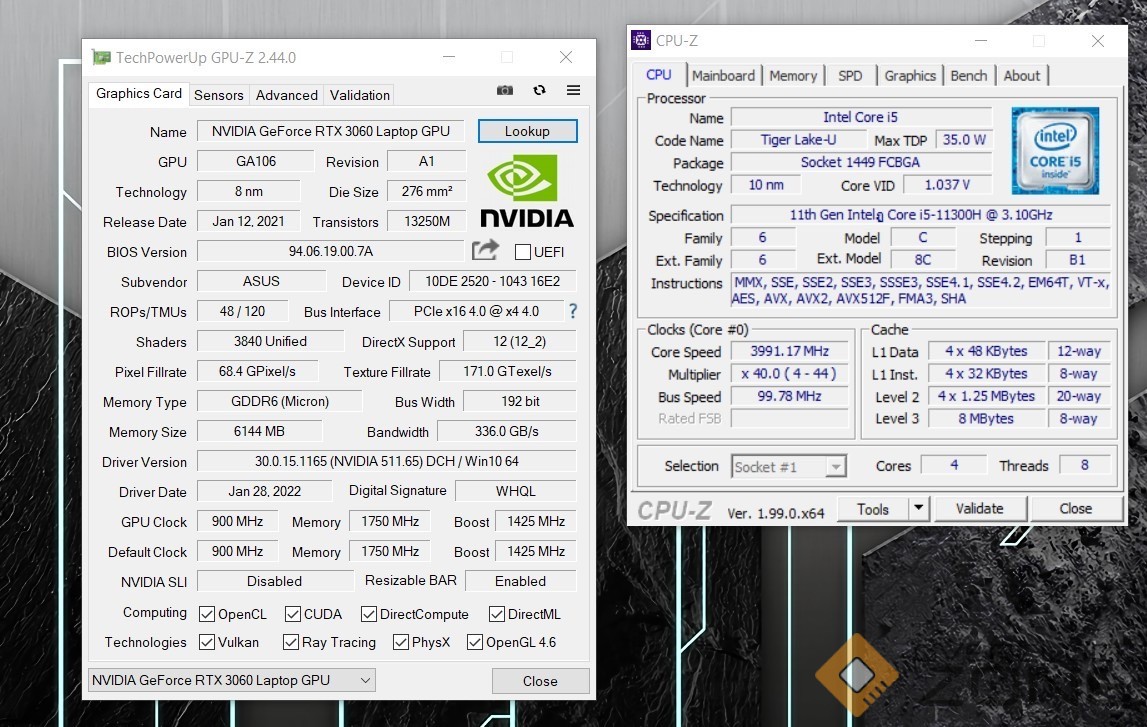Viewport: 1147px width, 727px height.
Task: Open the Bench tab in CPU-Z
Action: [969, 75]
